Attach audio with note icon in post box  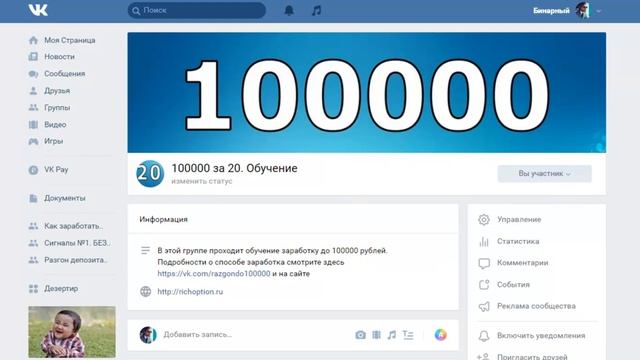392,335
